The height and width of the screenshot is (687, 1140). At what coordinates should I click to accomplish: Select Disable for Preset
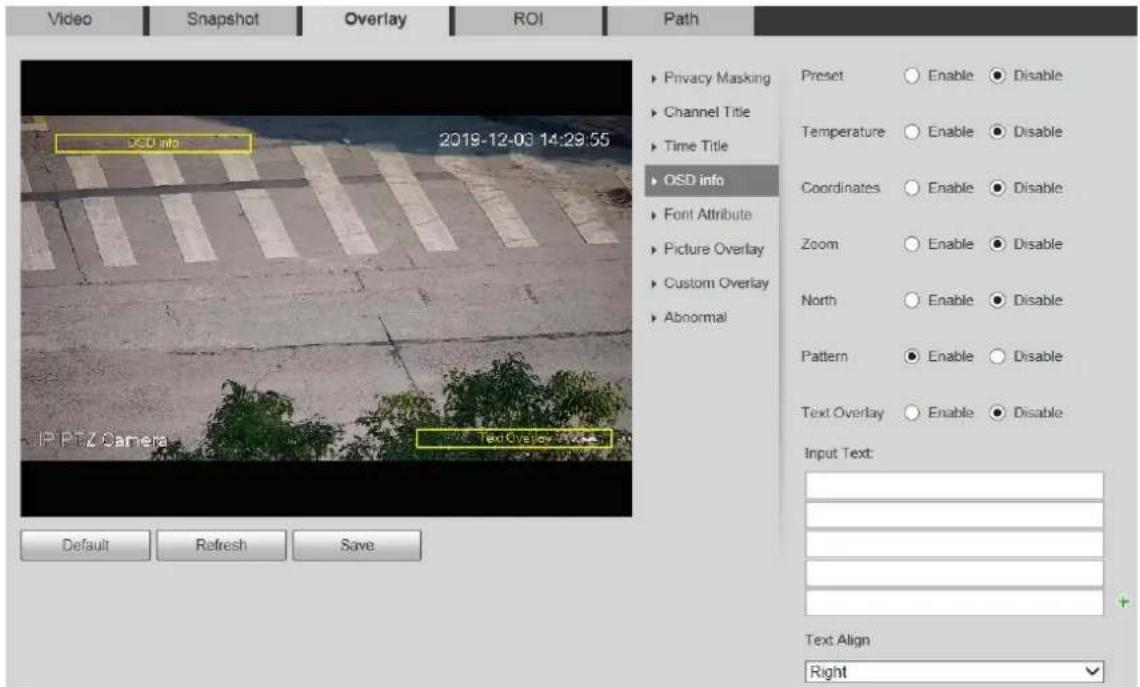click(x=998, y=76)
